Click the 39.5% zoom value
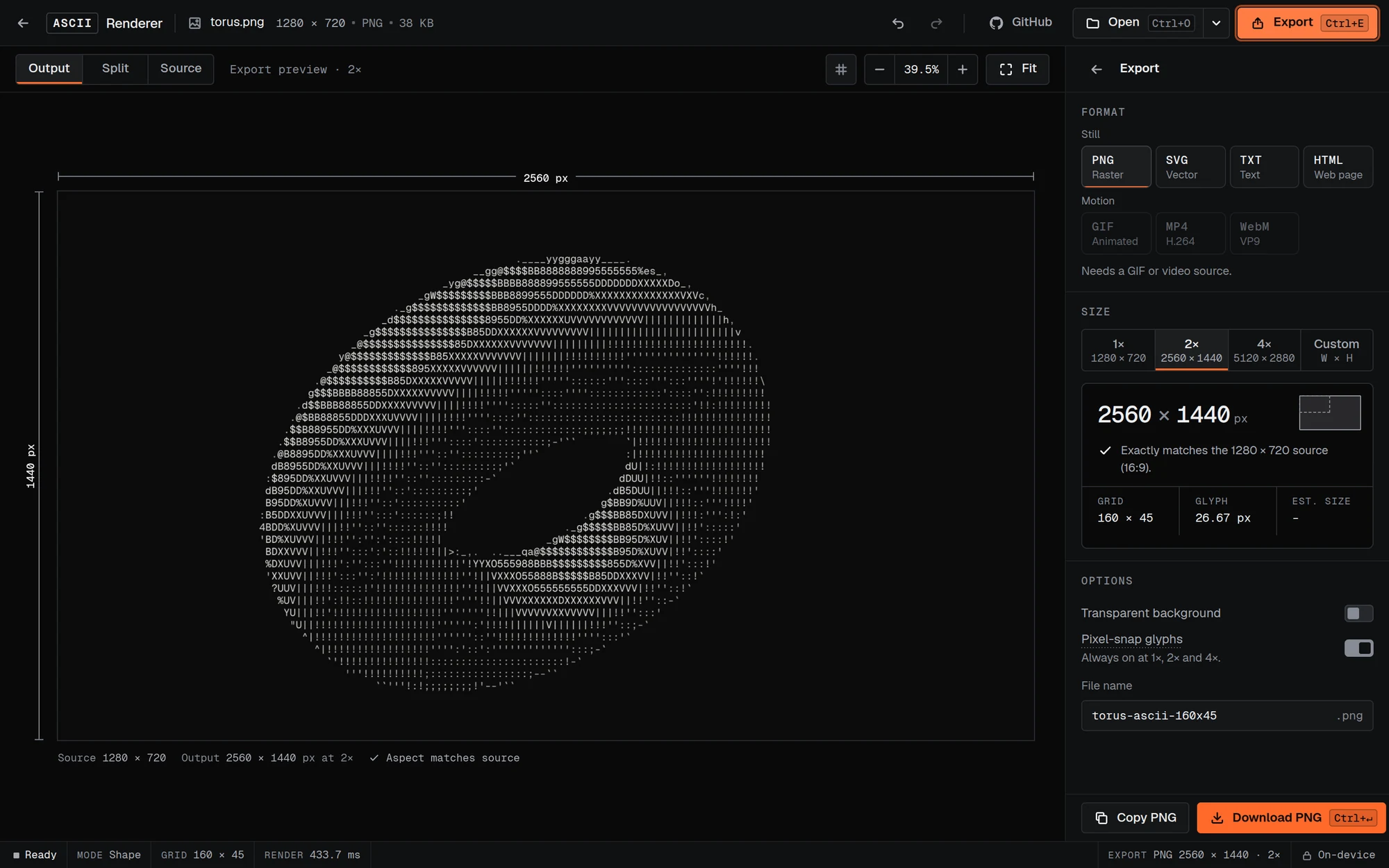 click(921, 69)
